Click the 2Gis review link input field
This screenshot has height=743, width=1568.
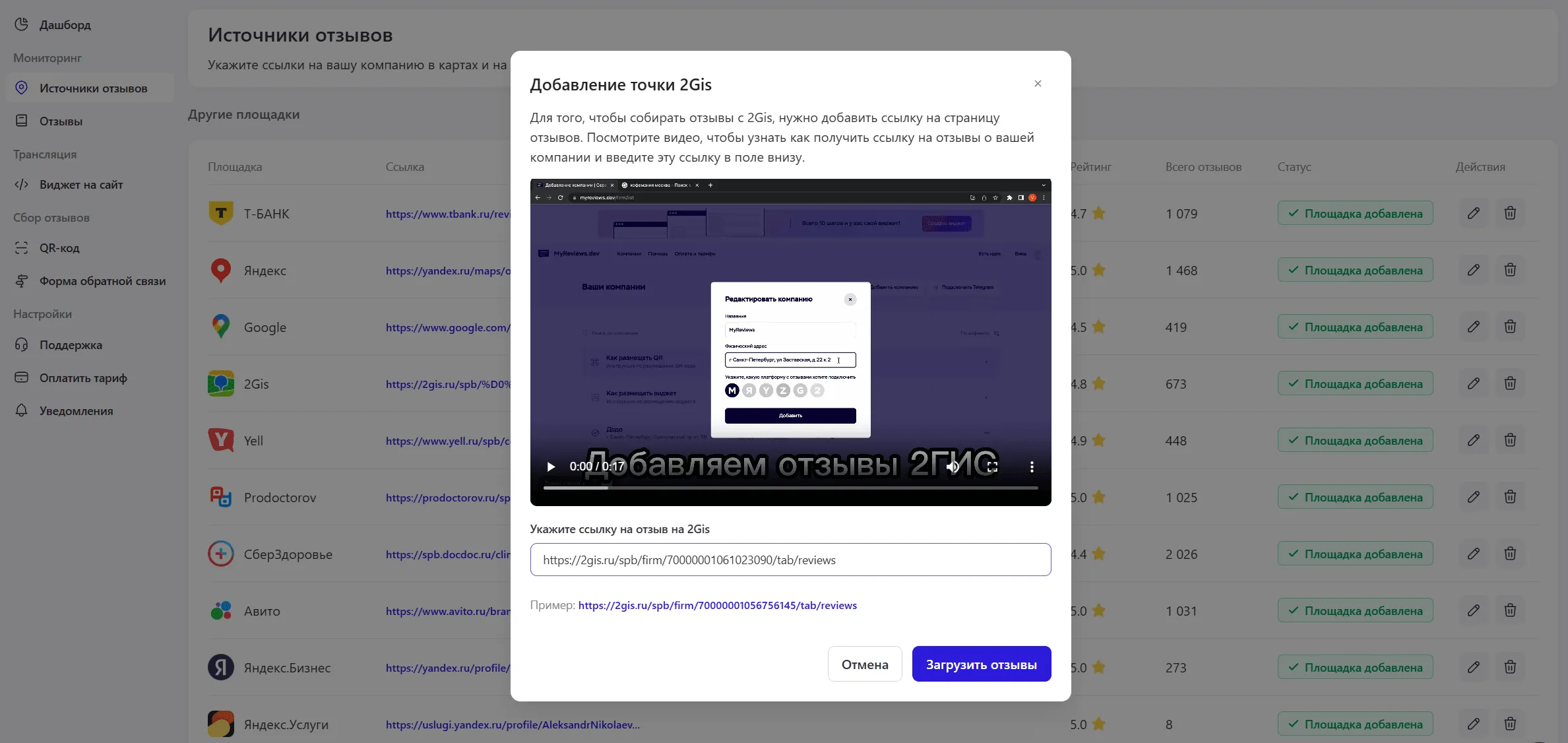click(790, 560)
